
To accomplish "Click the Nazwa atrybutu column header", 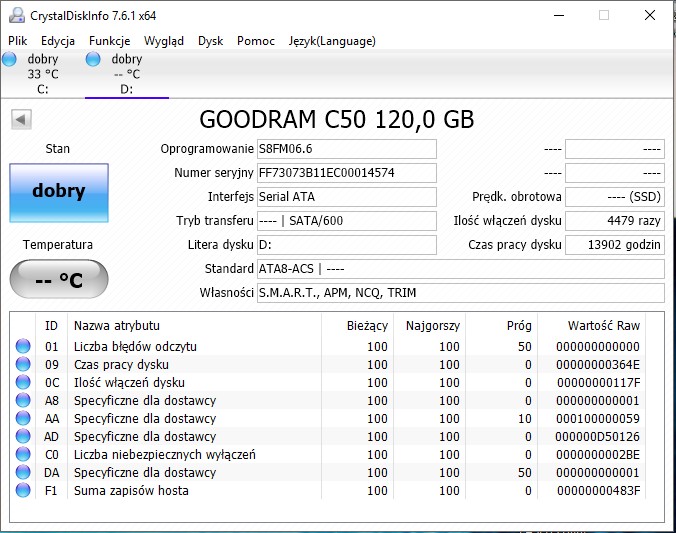I will point(194,326).
